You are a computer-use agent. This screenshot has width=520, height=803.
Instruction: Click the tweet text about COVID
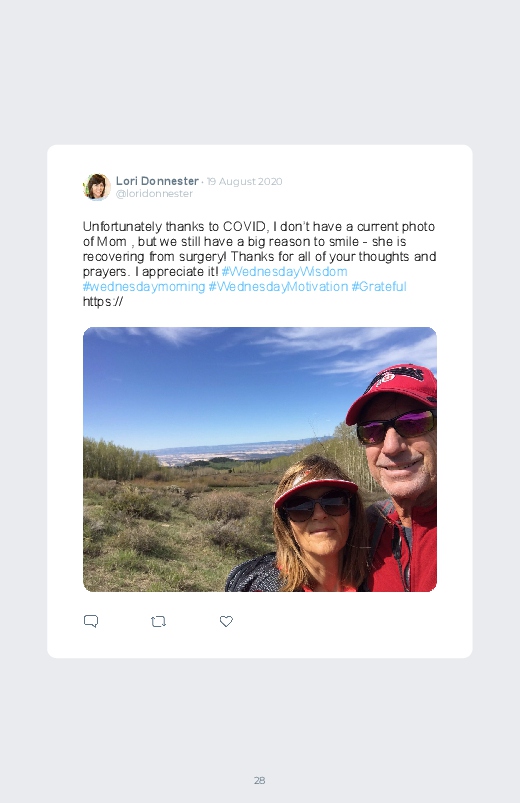pos(259,249)
